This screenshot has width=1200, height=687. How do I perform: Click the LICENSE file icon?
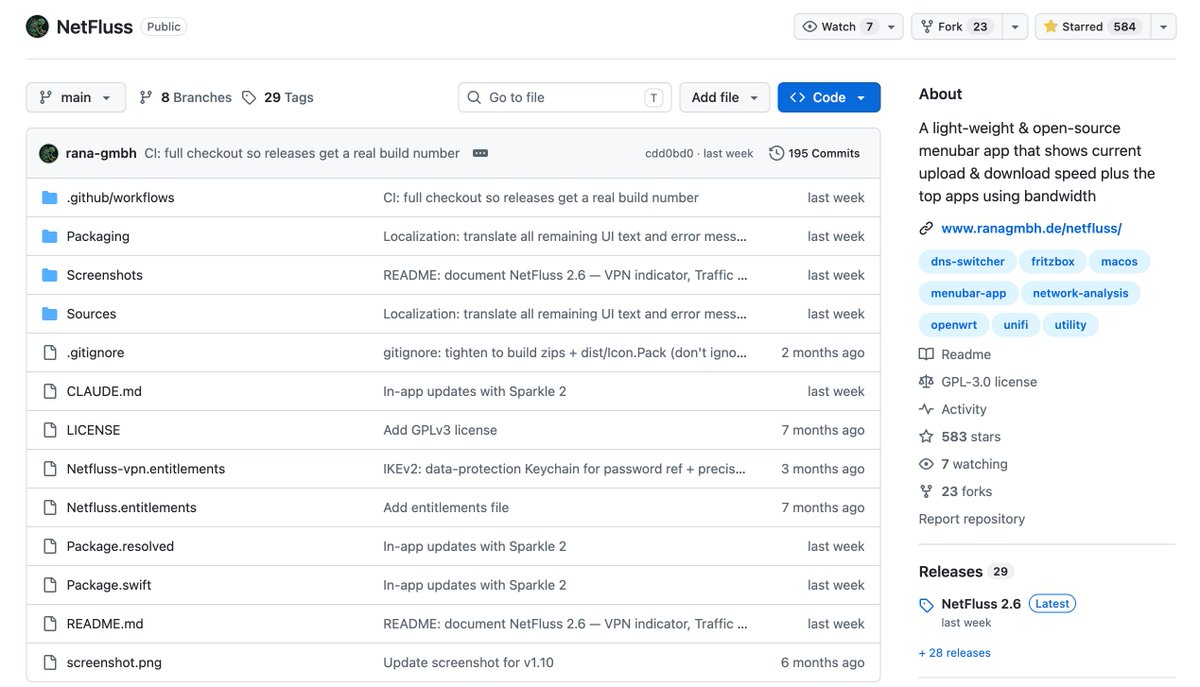[x=50, y=430]
